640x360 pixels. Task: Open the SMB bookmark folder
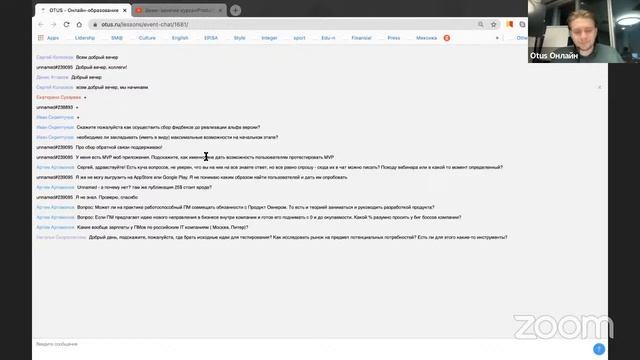click(x=117, y=38)
